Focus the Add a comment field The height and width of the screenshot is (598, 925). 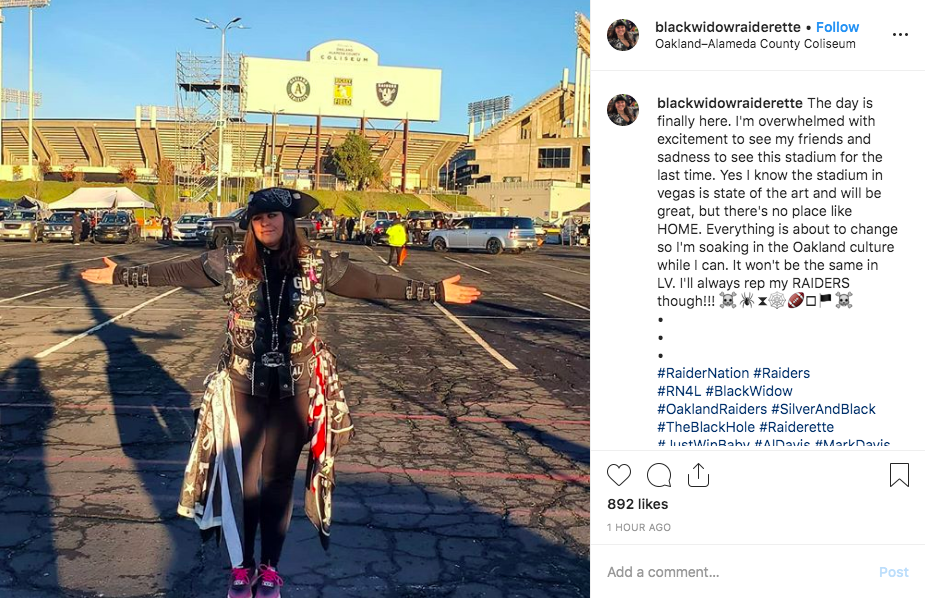pos(737,572)
